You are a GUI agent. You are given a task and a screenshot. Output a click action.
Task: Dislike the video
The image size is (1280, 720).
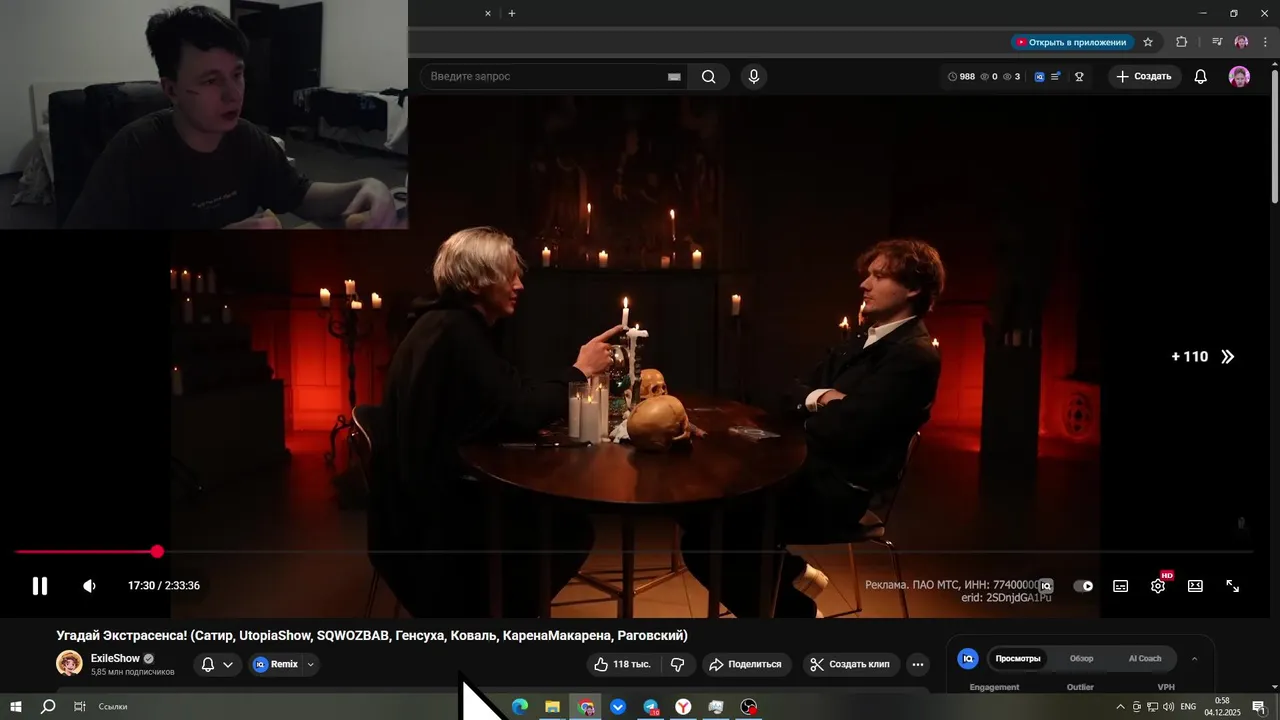pyautogui.click(x=677, y=664)
